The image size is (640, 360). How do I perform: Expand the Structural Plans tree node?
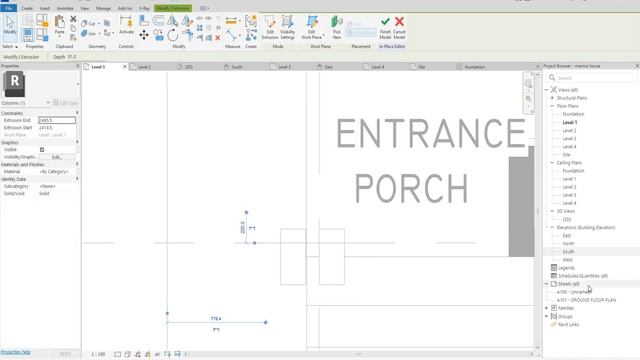(x=552, y=98)
